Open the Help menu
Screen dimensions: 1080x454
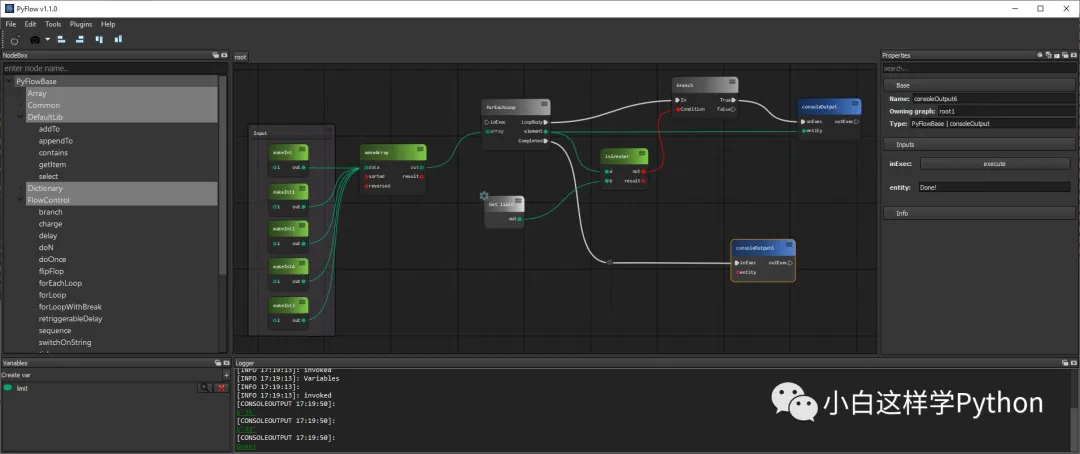point(108,24)
